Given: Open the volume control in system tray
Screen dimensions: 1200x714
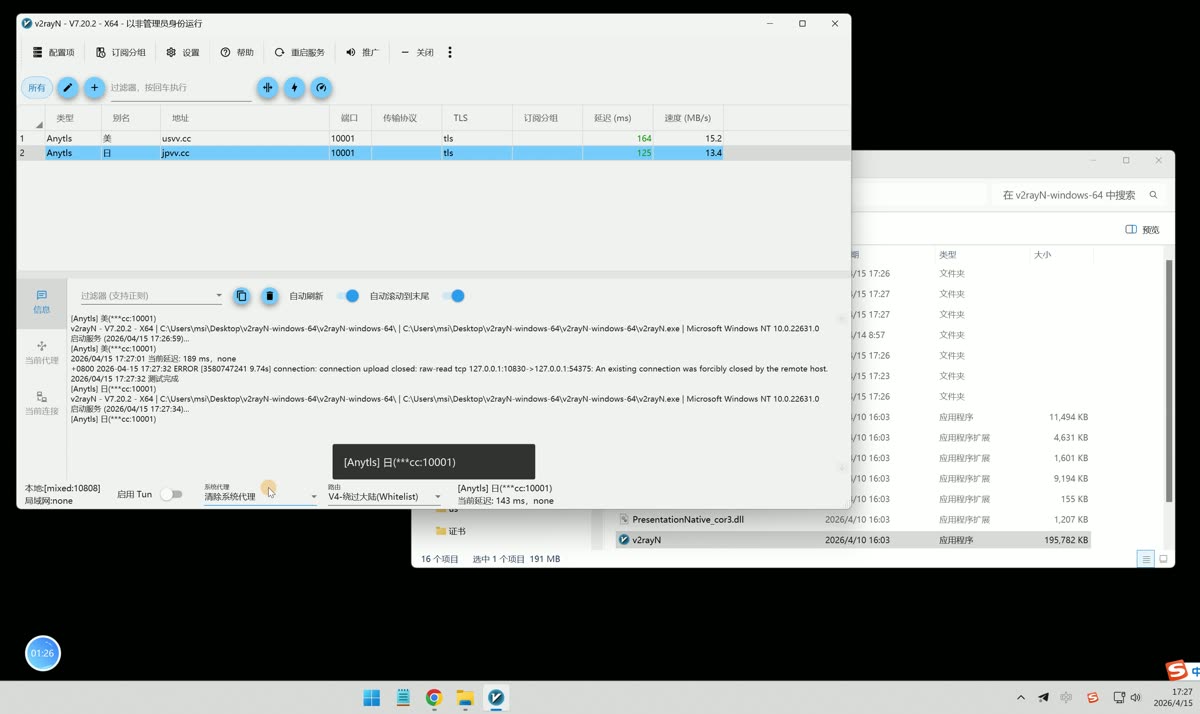Looking at the screenshot, I should coord(1136,698).
